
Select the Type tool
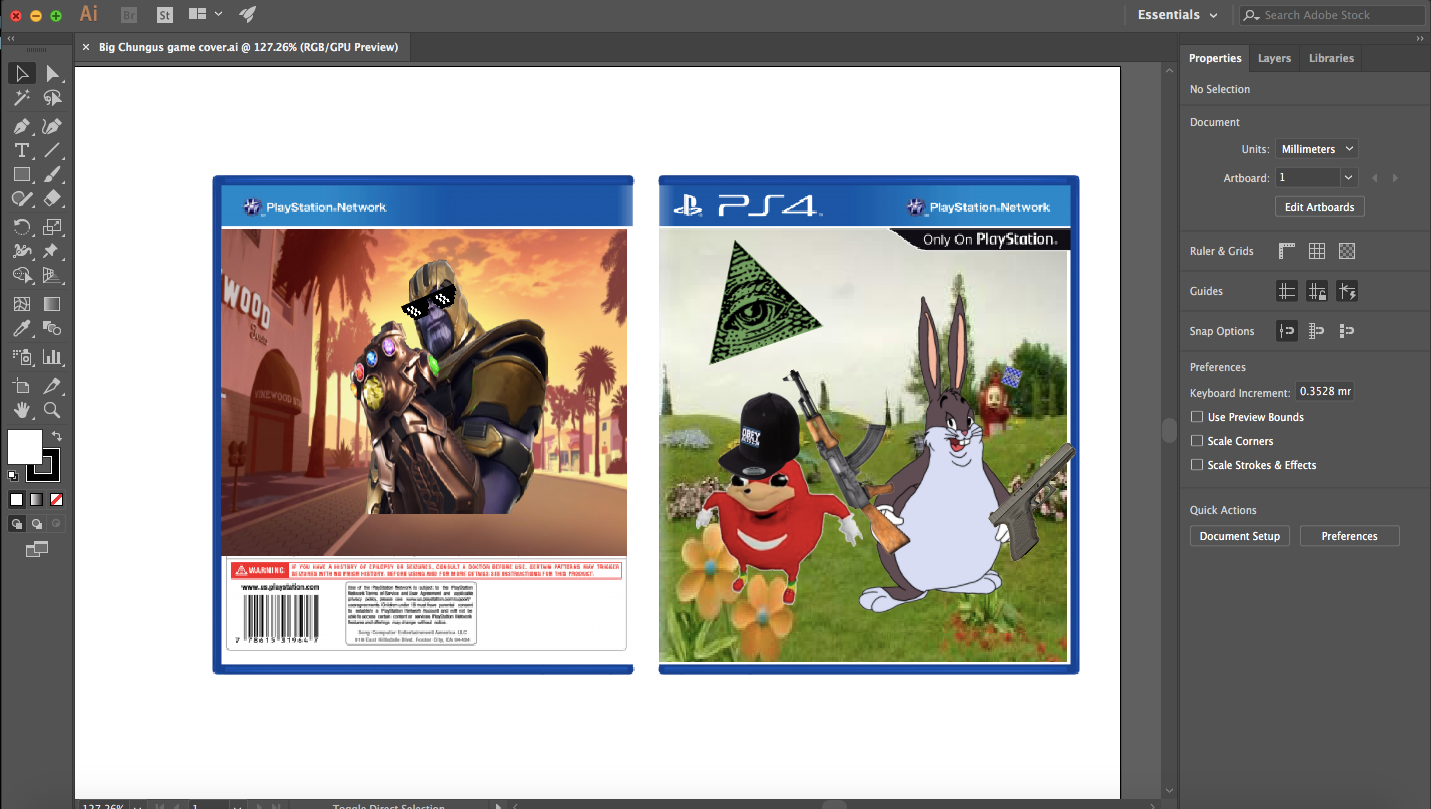(21, 150)
